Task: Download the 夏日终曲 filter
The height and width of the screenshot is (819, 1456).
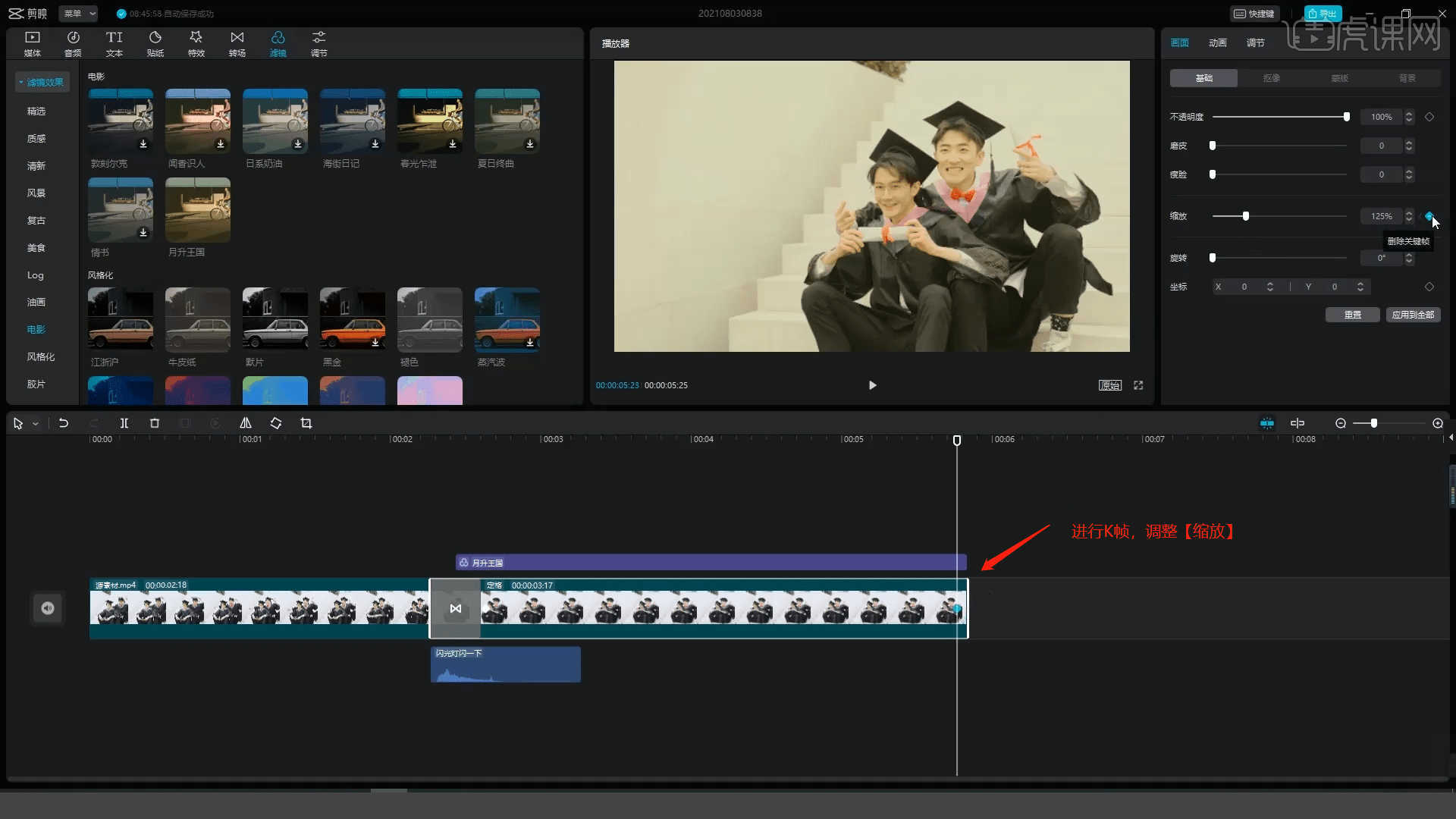Action: click(530, 144)
